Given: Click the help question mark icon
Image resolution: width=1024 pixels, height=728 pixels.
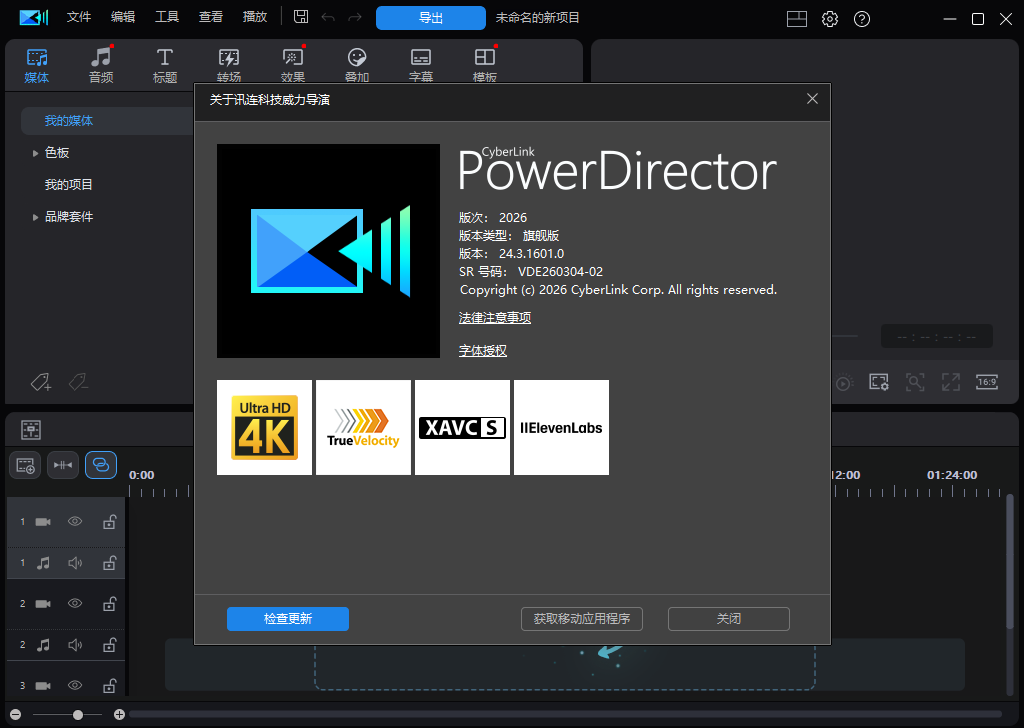Looking at the screenshot, I should coord(862,19).
